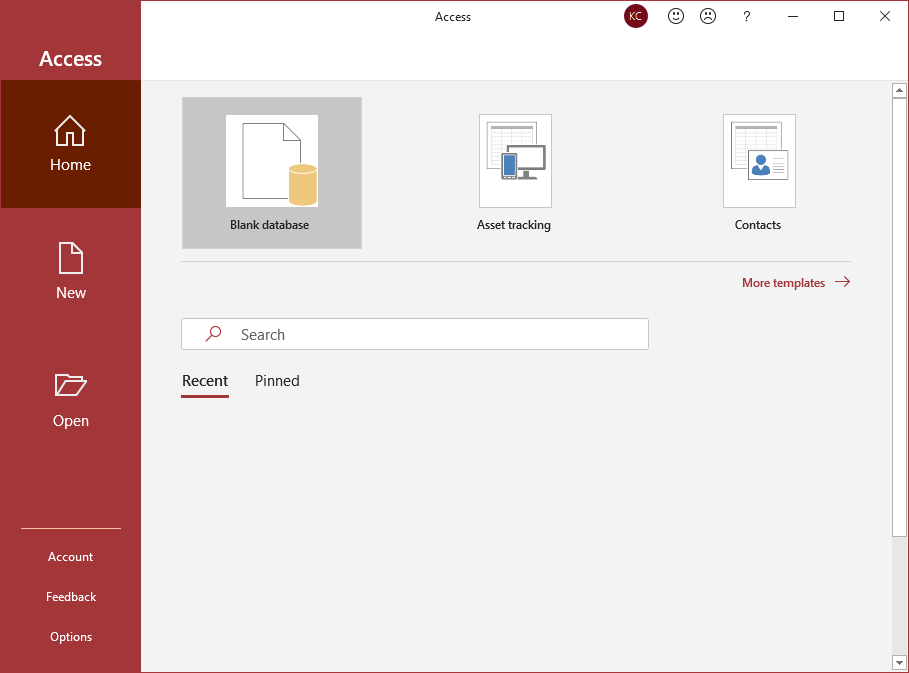Create a new Blank database
The image size is (909, 673).
(x=271, y=172)
